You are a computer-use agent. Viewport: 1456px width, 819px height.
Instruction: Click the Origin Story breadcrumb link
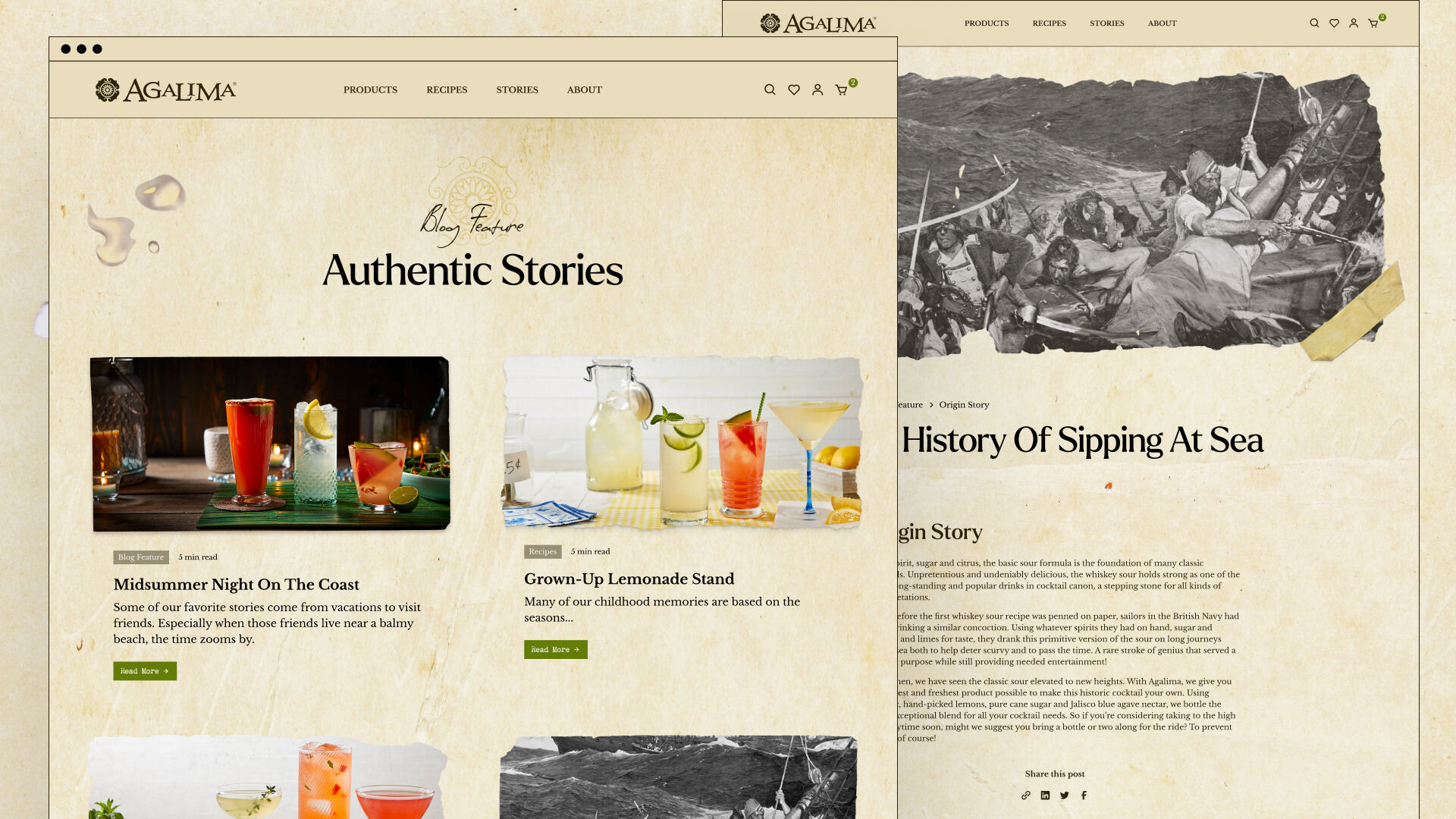[x=964, y=405]
